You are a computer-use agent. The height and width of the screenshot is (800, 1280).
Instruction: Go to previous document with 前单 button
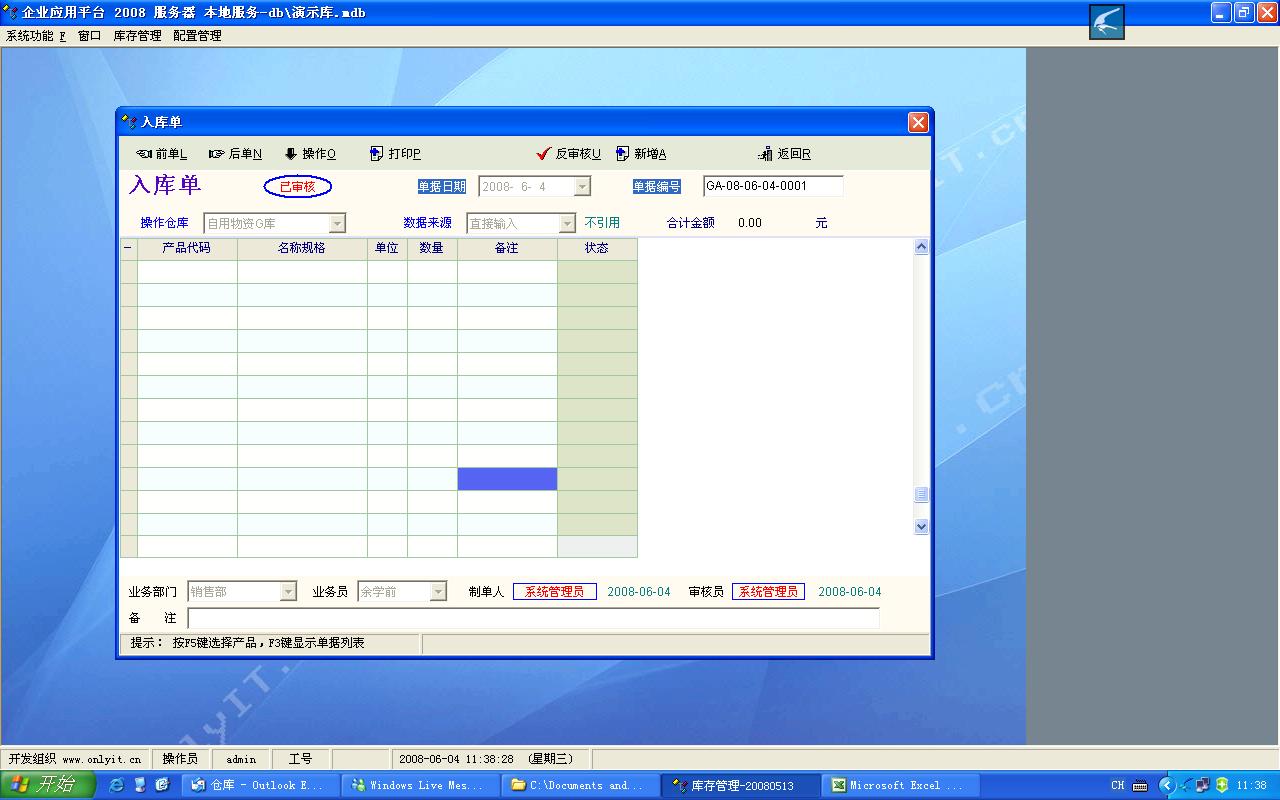click(x=162, y=154)
